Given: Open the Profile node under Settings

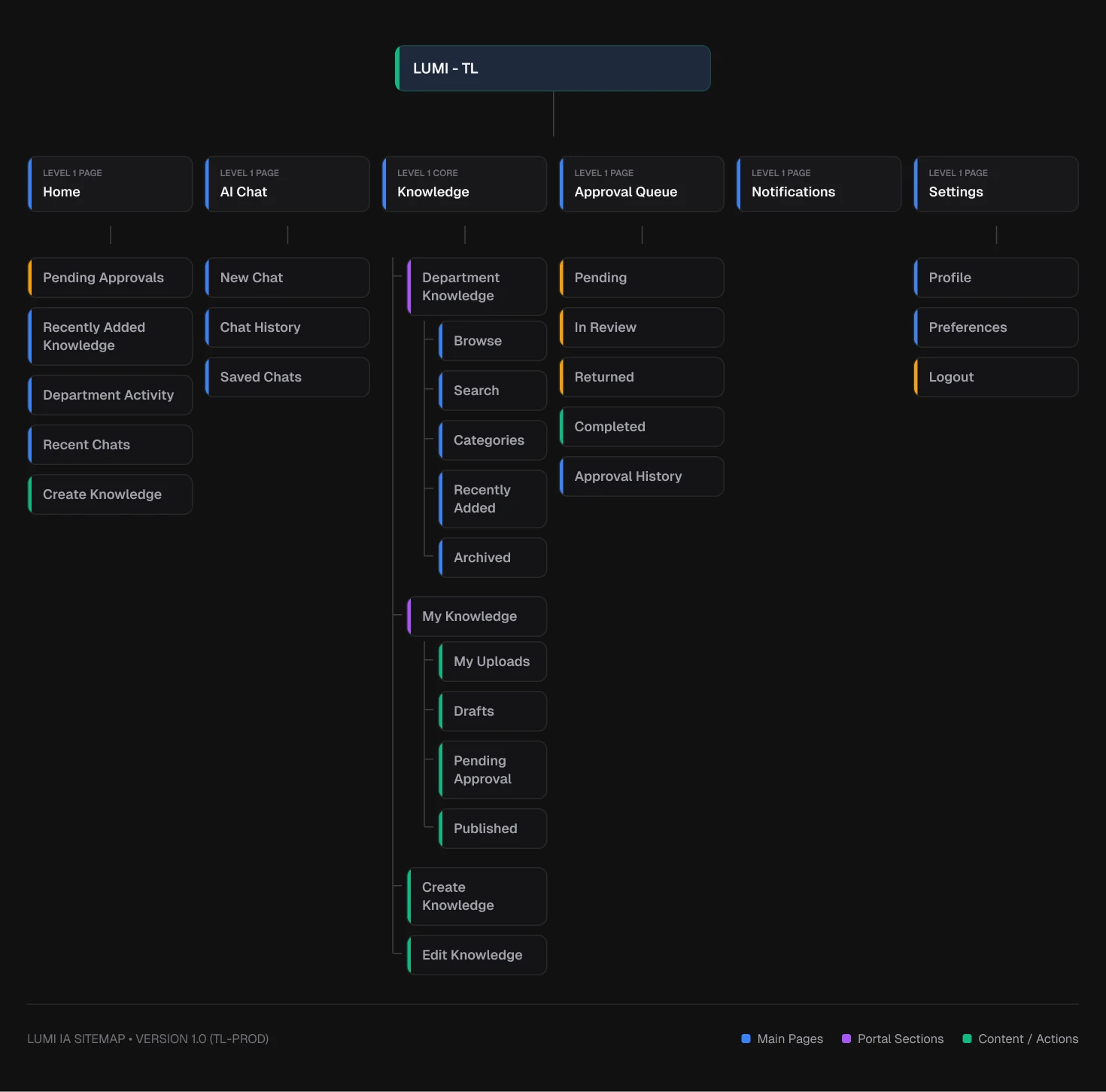Looking at the screenshot, I should [996, 278].
